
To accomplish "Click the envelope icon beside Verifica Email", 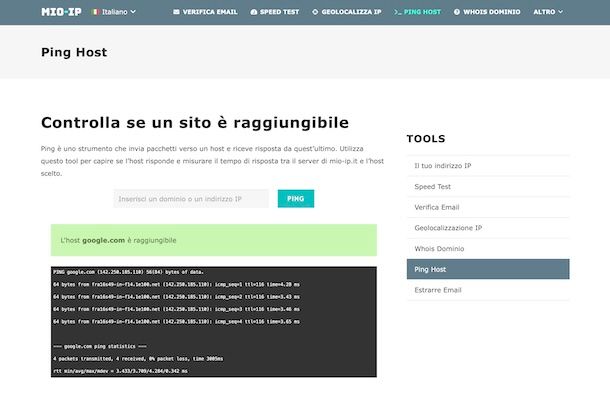I will [176, 12].
